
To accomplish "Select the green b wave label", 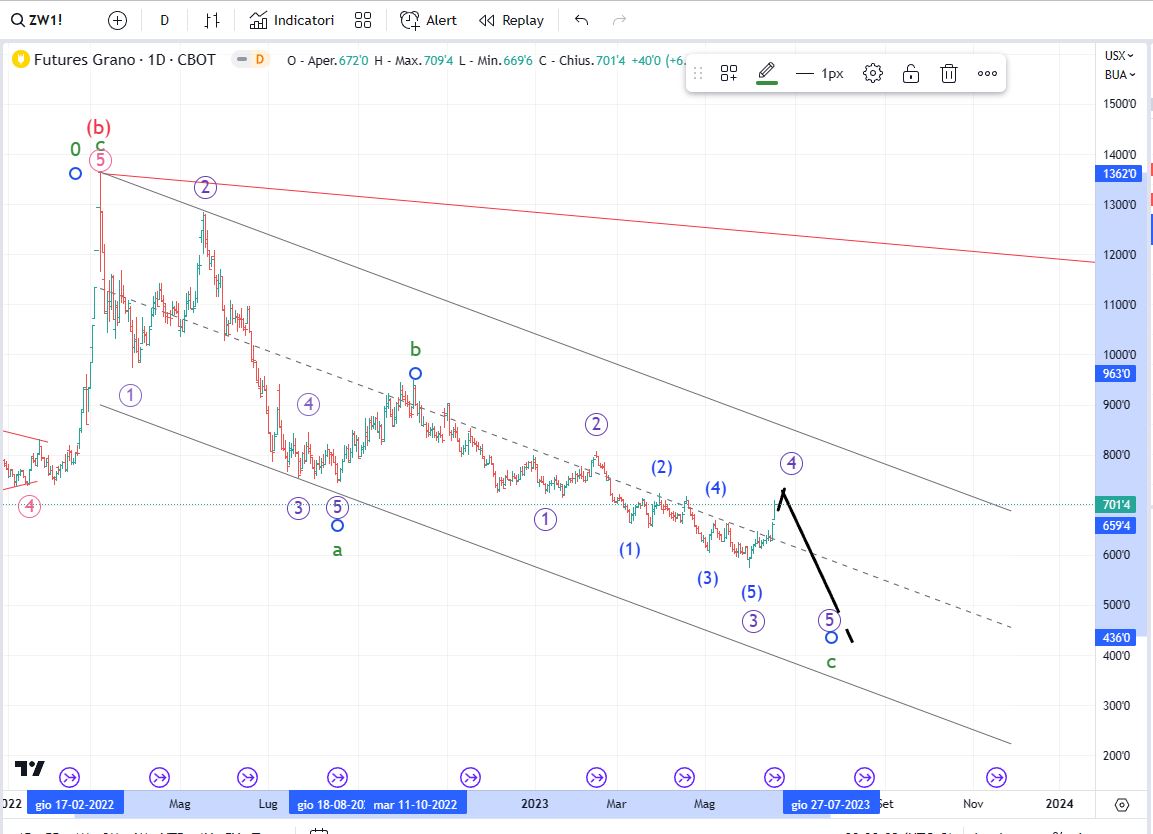I will (415, 349).
